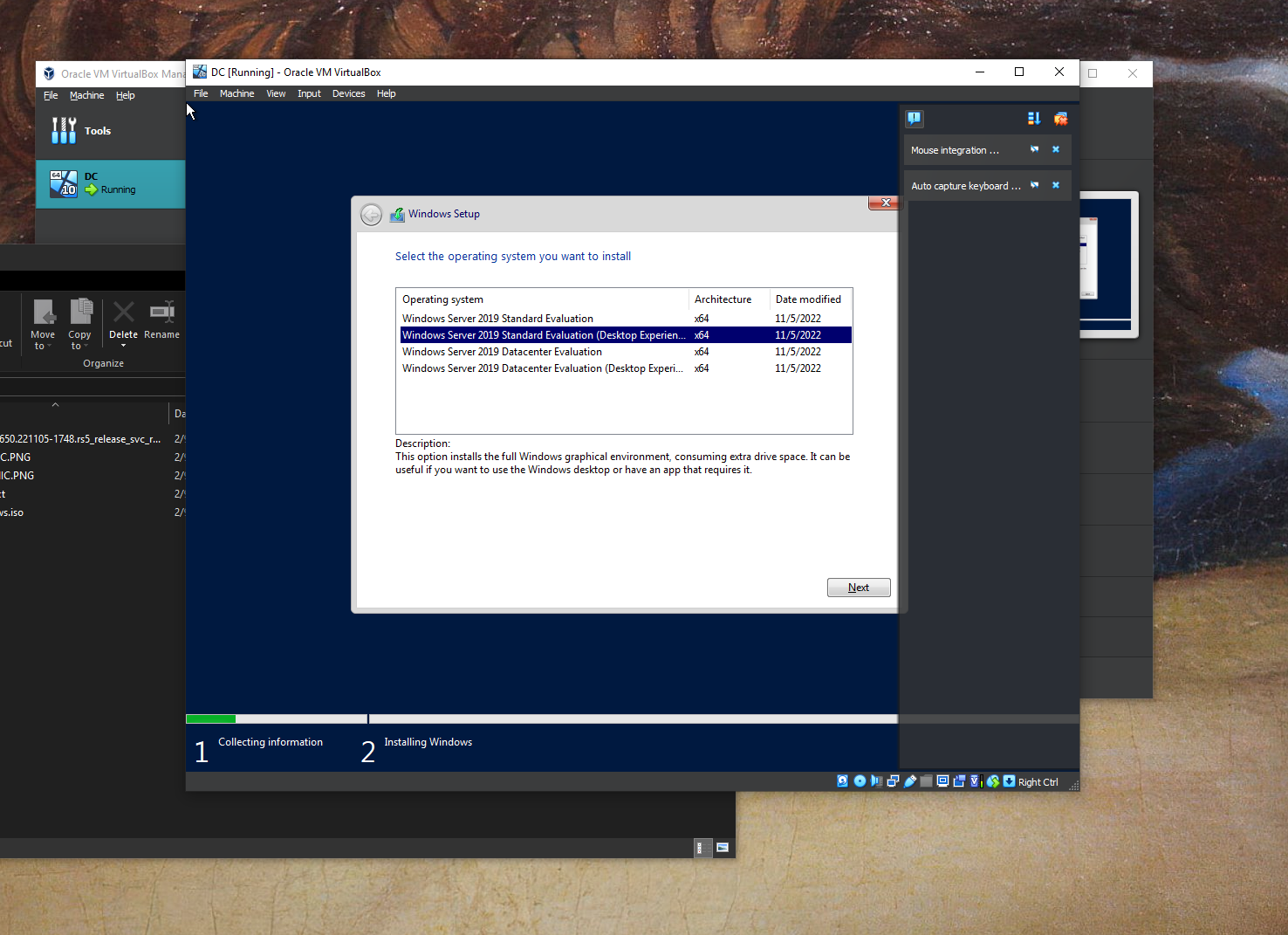Click the Auto capture keyboard notification text

click(x=965, y=186)
